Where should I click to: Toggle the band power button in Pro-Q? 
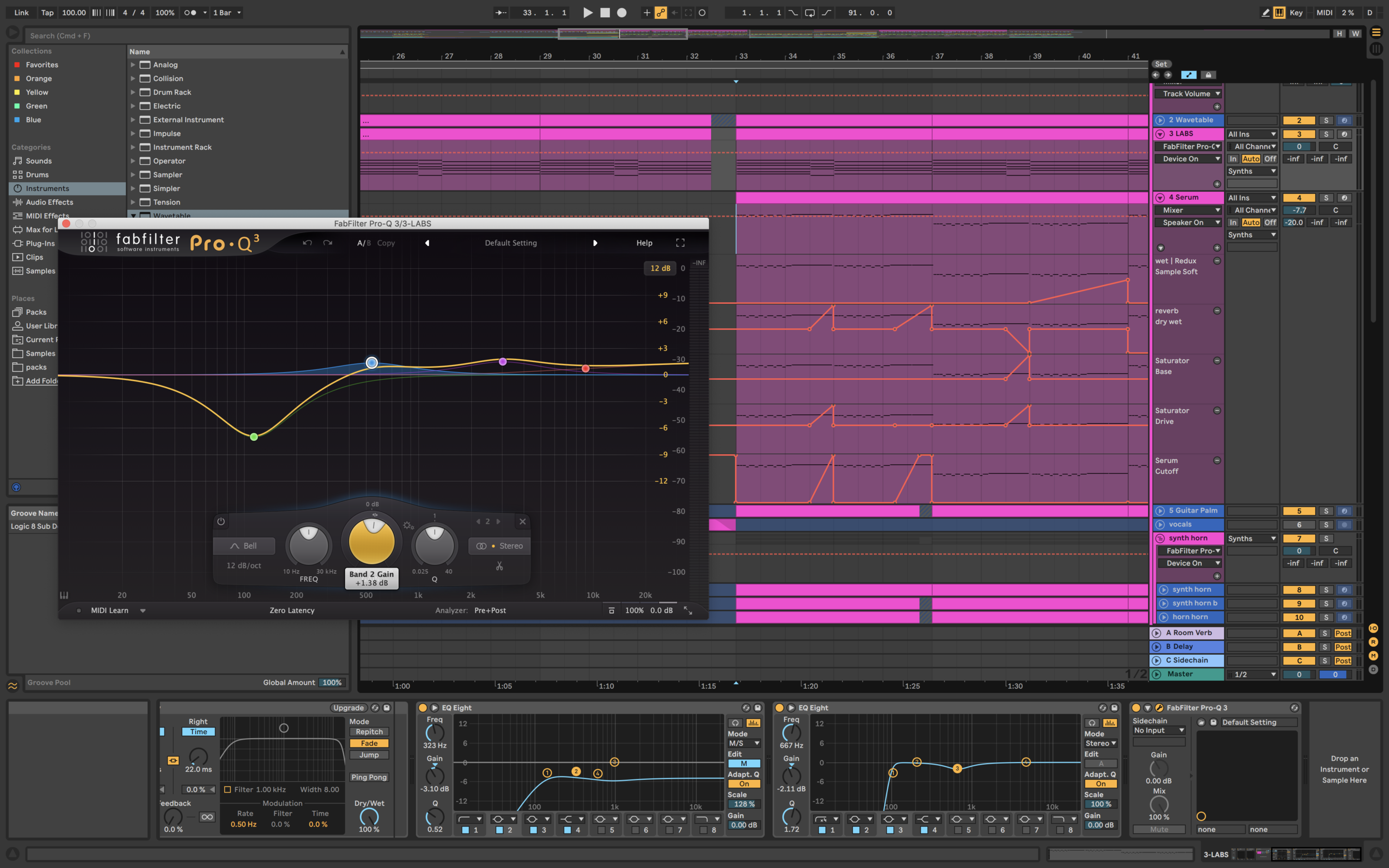221,521
